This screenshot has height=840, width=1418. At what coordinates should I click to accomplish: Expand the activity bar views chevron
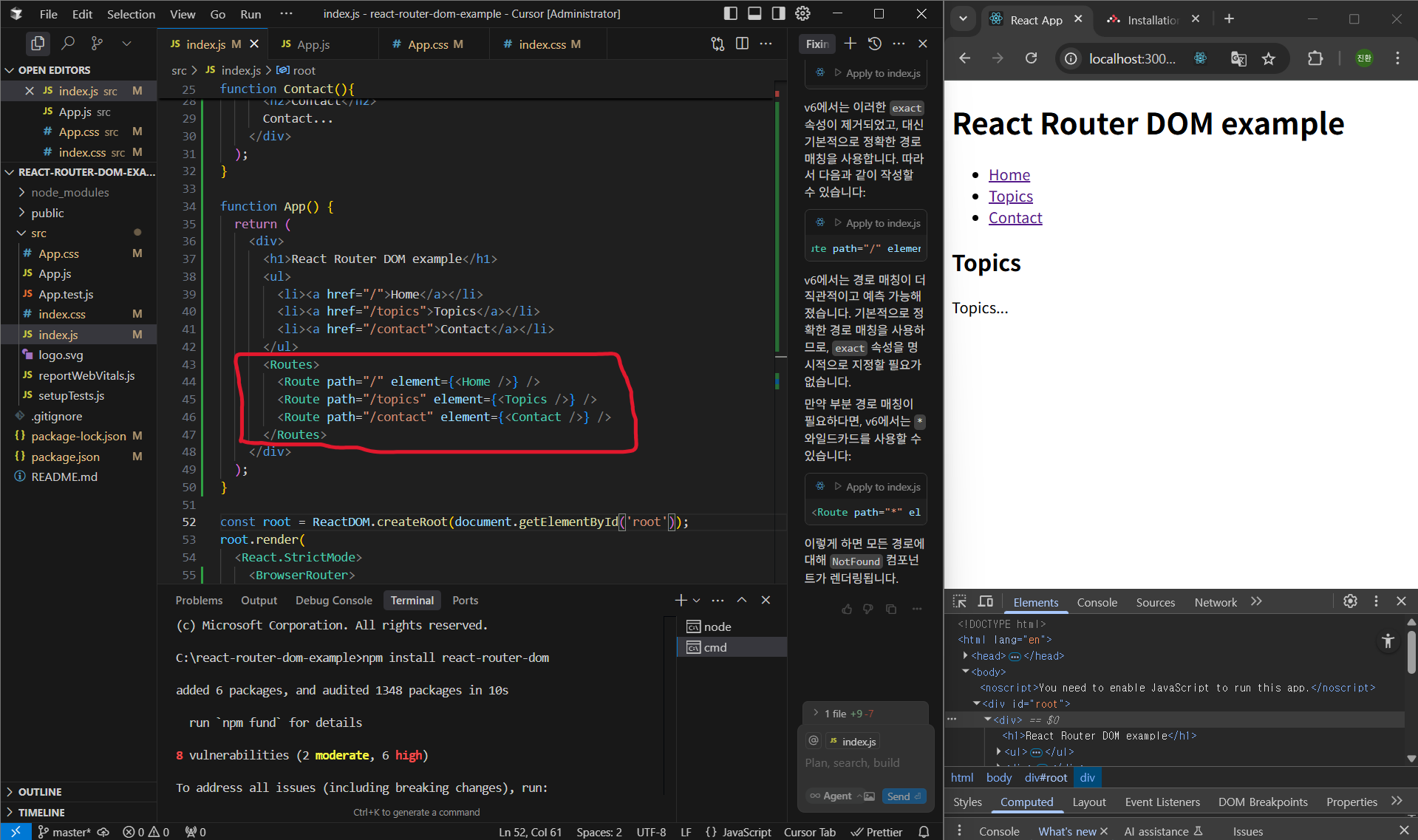(126, 44)
